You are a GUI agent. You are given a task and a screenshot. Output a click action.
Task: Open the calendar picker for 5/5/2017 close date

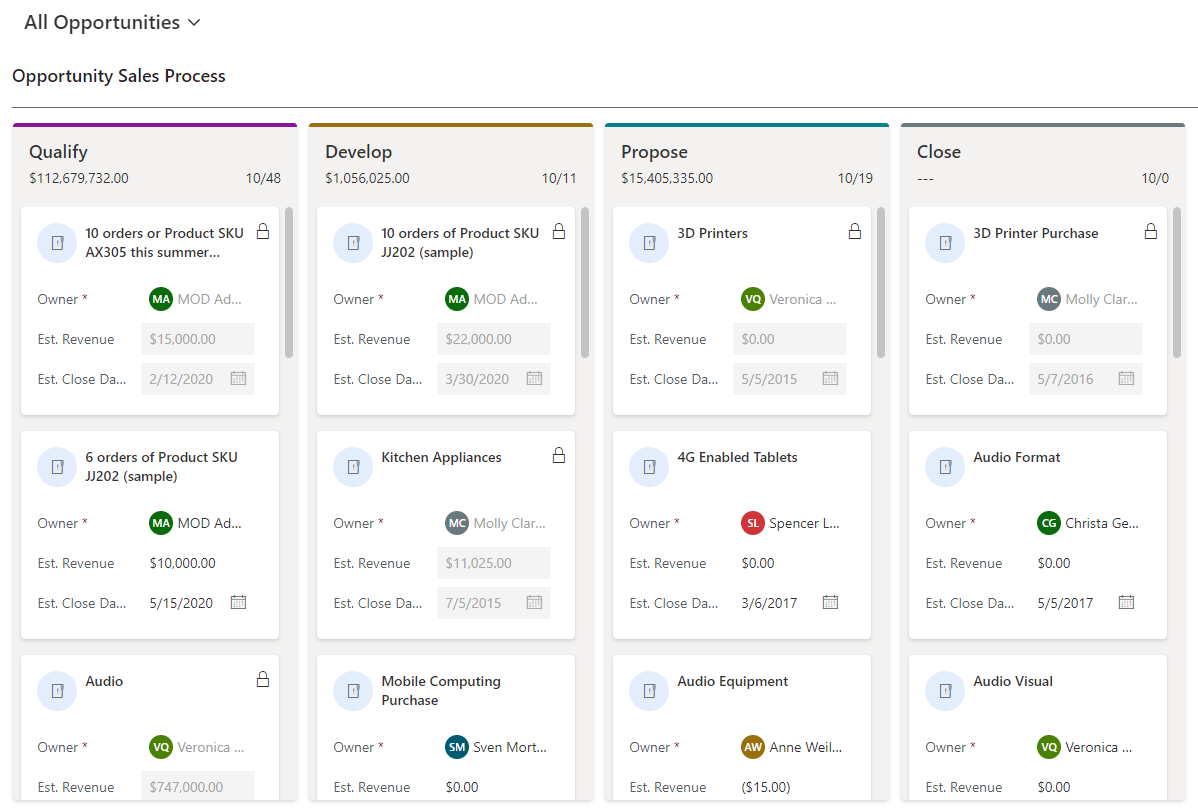click(1126, 602)
